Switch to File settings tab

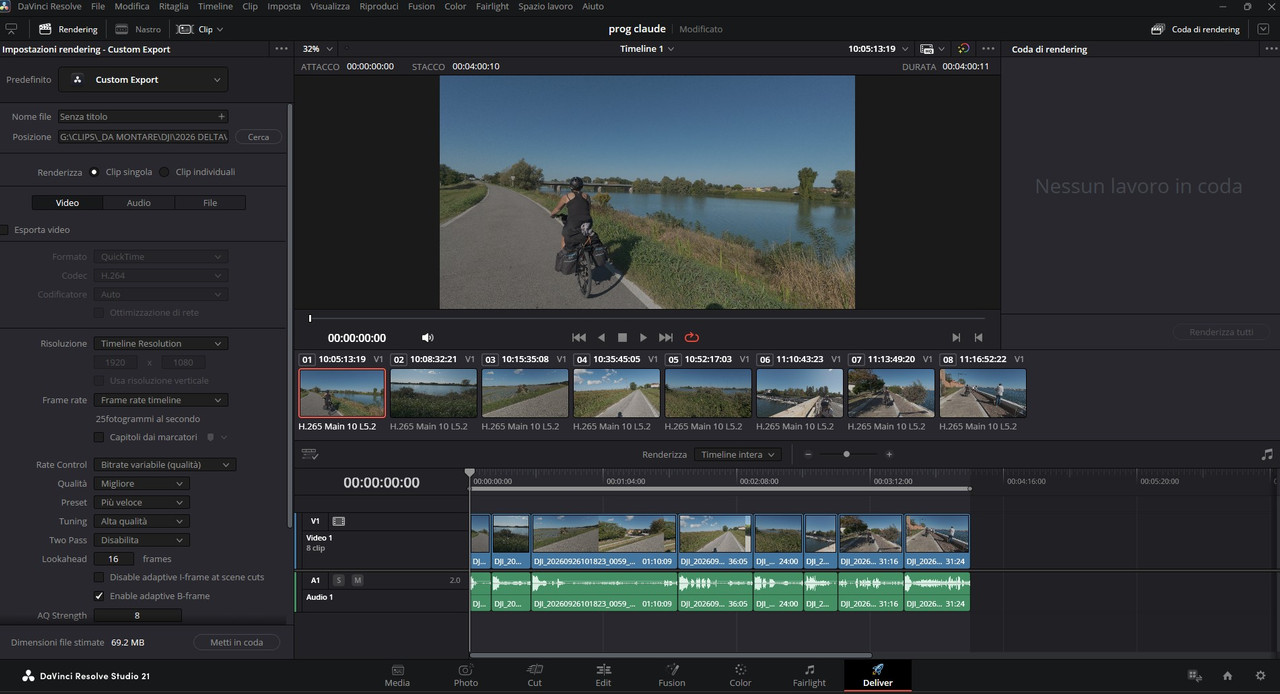(210, 202)
